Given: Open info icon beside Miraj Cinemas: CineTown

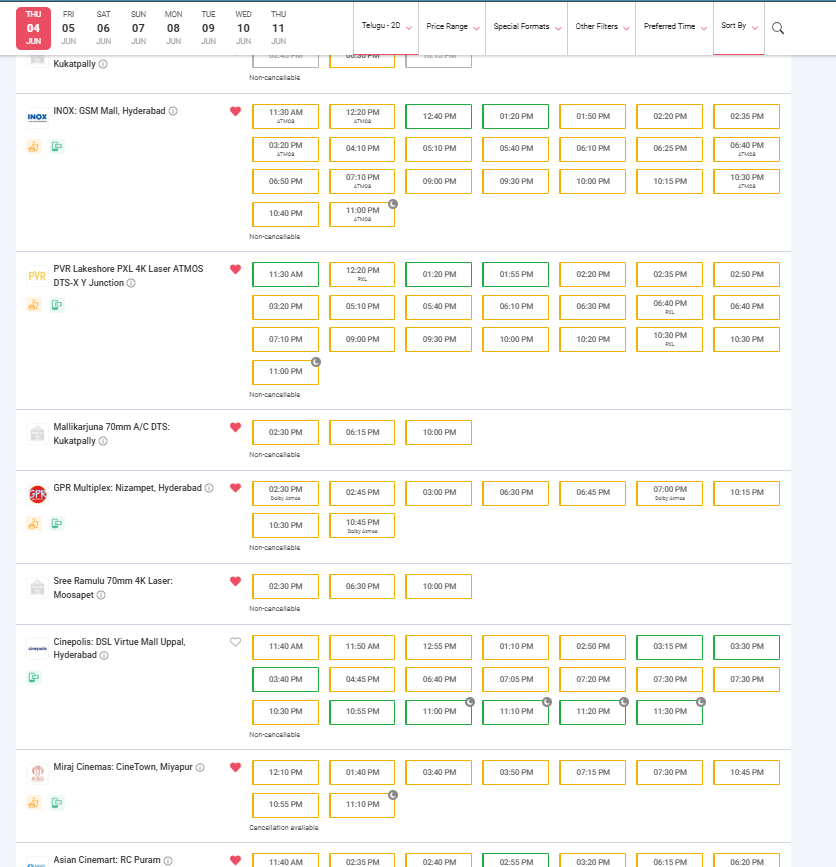Looking at the screenshot, I should point(200,767).
